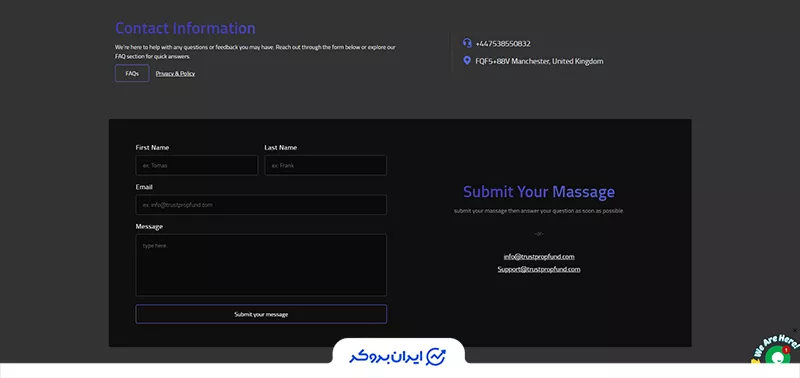
Task: Click into the Email input field
Action: 261,205
